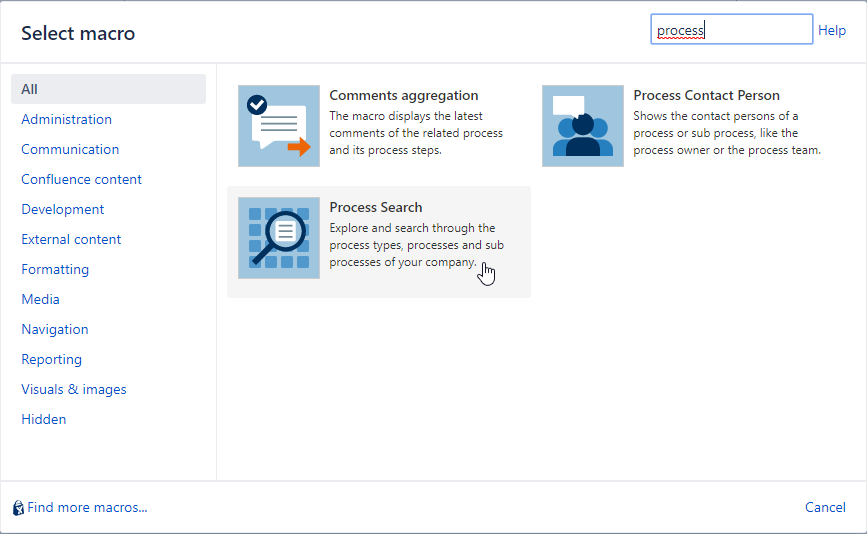Open the Visuals & images category

pyautogui.click(x=74, y=389)
